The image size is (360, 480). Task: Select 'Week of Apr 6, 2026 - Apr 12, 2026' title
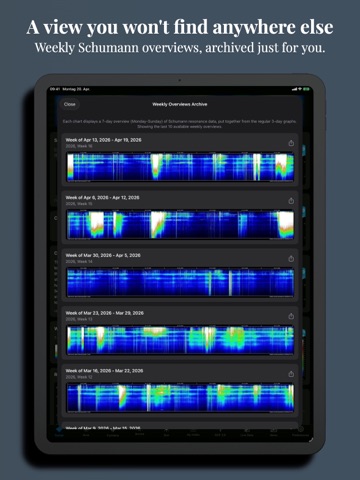click(102, 198)
